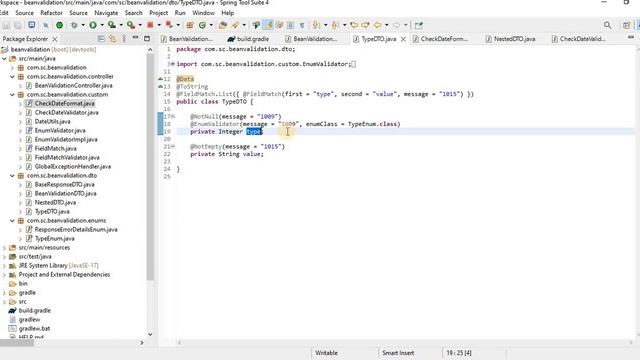Click the Package Explorer horizontal scrollbar
Screen dimensions: 640x360
[17, 343]
